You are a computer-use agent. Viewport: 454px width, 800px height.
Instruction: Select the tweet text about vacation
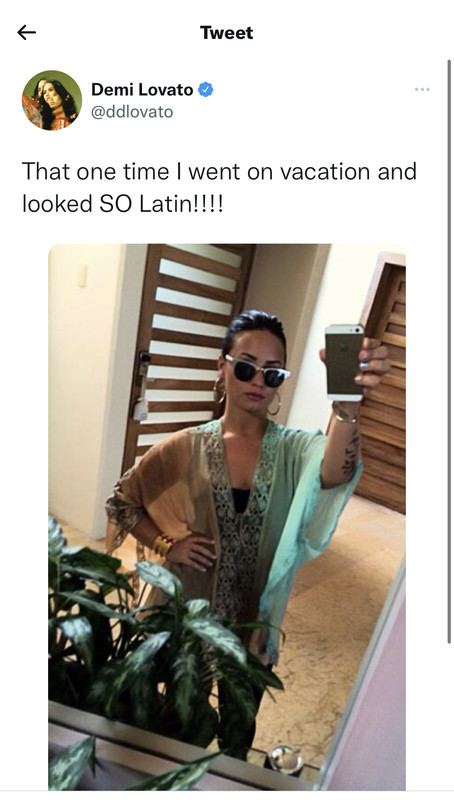(x=219, y=187)
